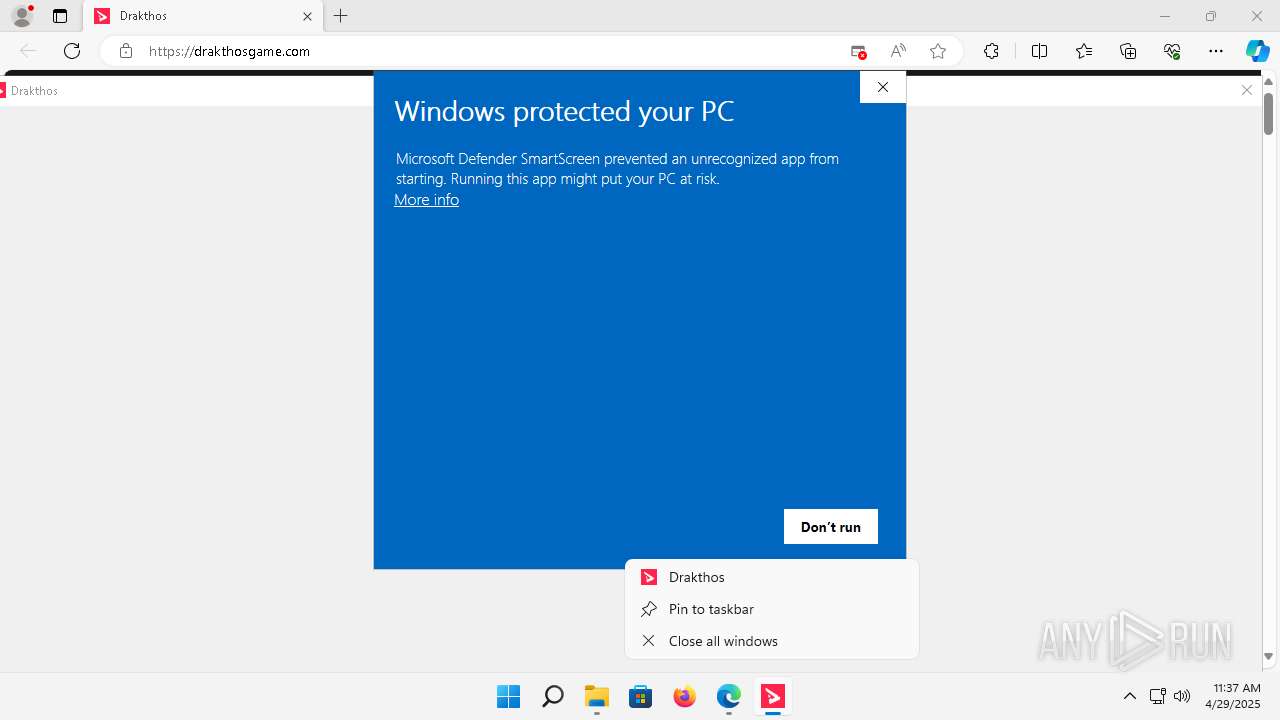Open Microsoft Store from taskbar
Viewport: 1280px width, 720px height.
click(641, 696)
